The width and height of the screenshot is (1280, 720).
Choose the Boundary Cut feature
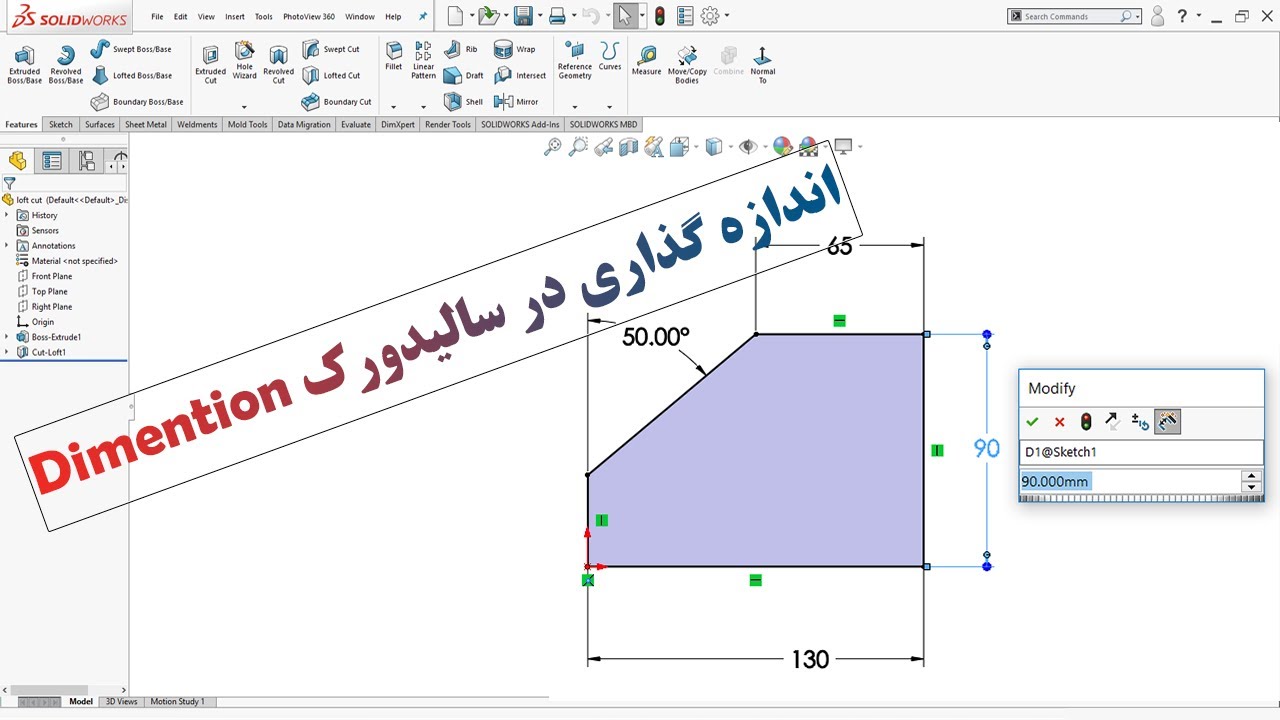point(337,101)
